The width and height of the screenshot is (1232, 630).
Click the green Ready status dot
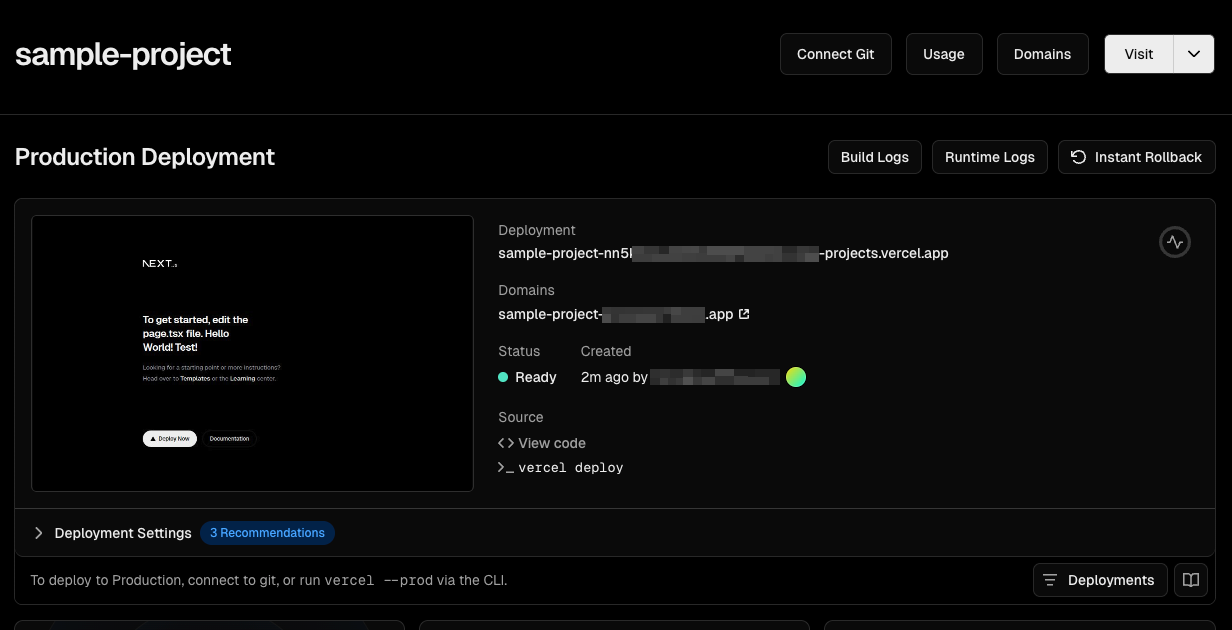pos(503,377)
